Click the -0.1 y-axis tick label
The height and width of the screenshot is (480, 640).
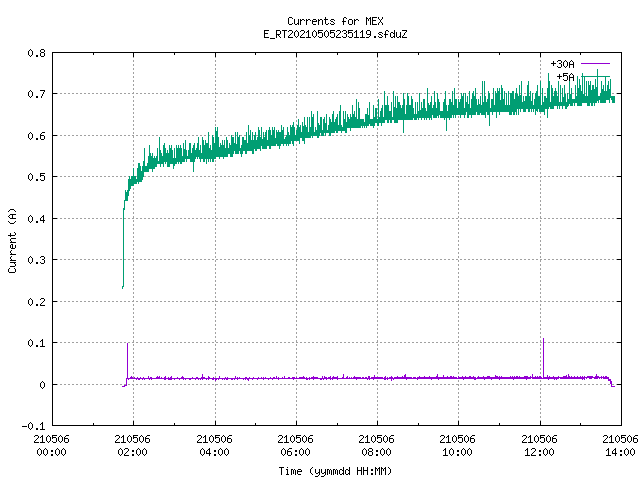pos(33,426)
